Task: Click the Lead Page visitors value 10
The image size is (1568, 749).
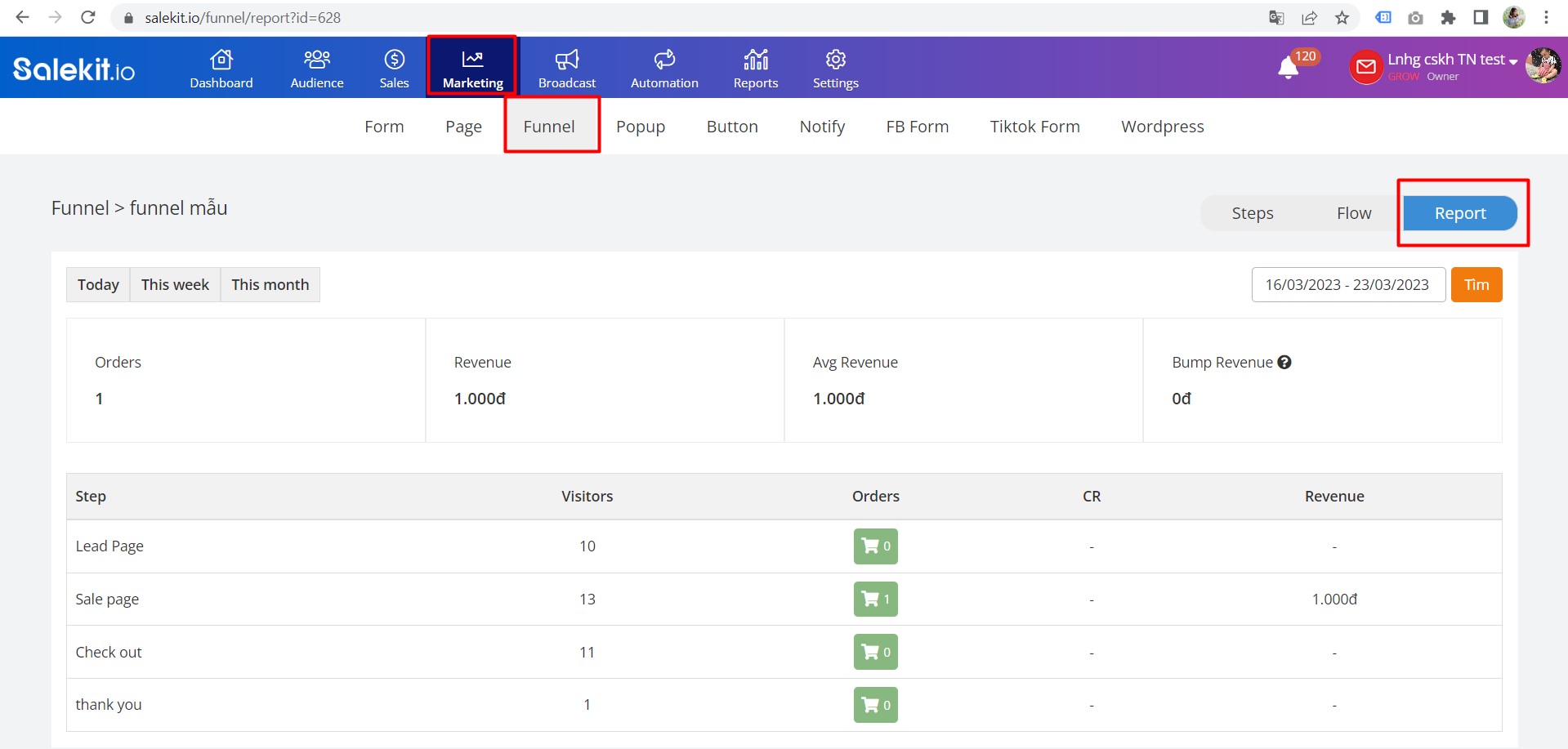Action: tap(587, 546)
